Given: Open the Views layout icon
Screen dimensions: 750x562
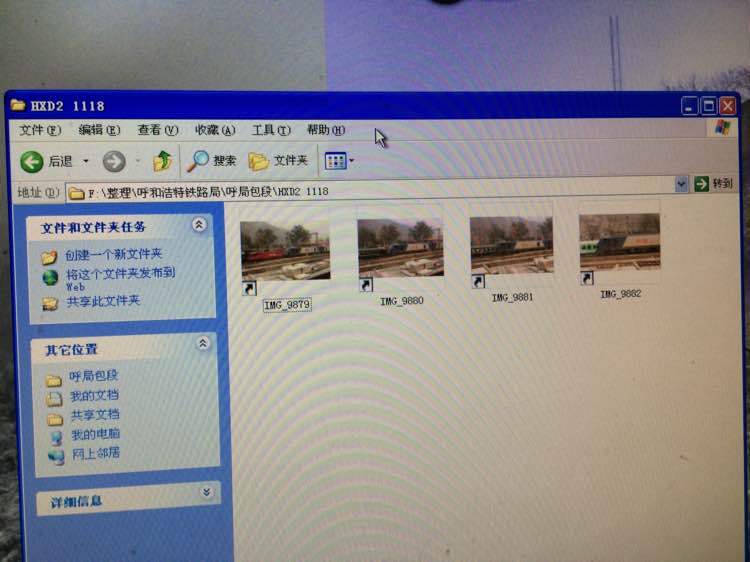Looking at the screenshot, I should [x=335, y=161].
